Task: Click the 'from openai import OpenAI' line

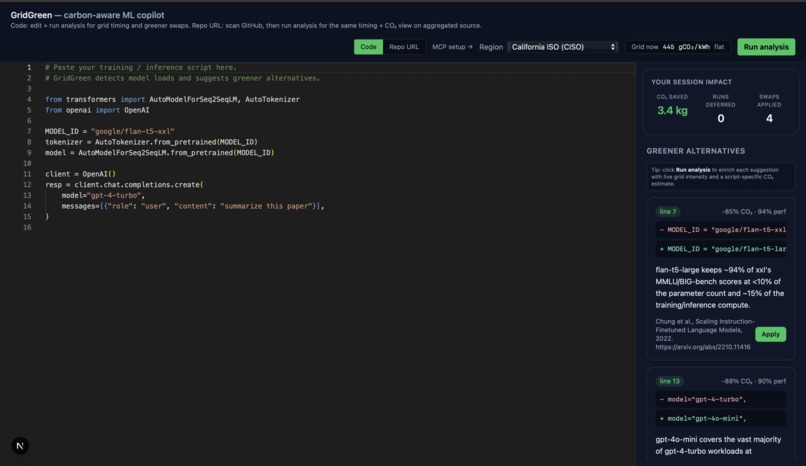Action: [97, 110]
